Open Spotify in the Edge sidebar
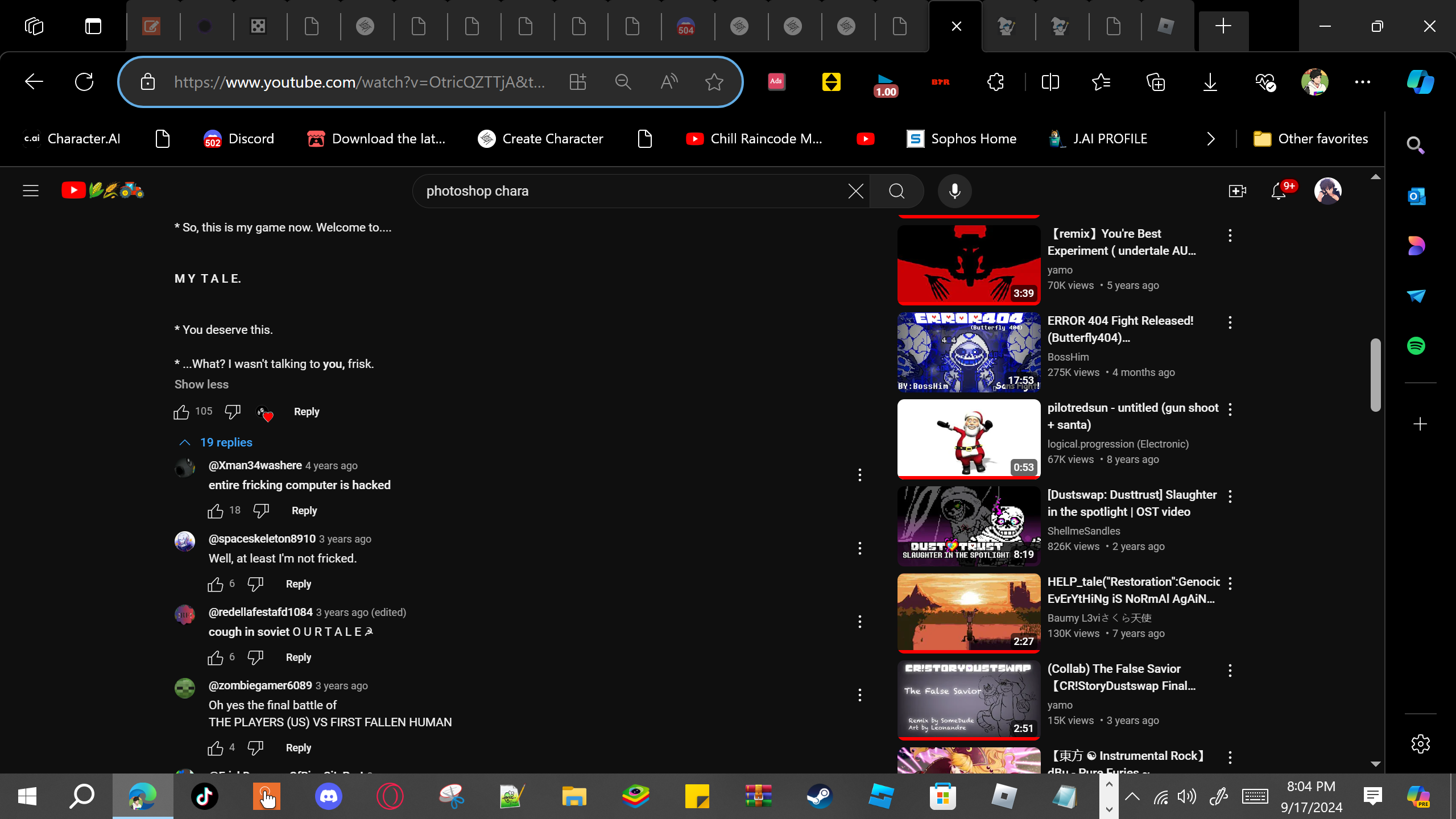 1416,346
